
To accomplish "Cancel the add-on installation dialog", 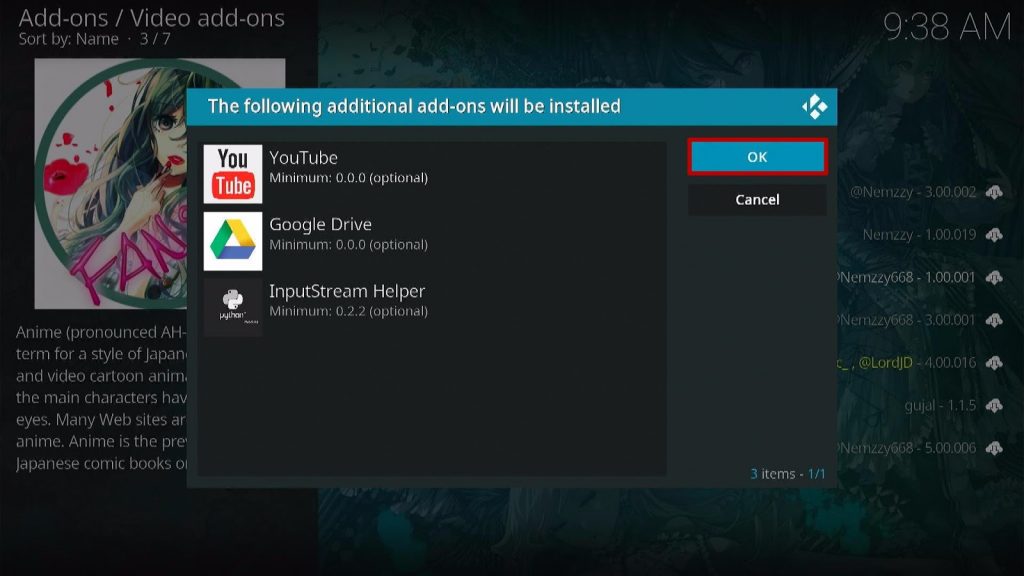I will click(x=757, y=199).
